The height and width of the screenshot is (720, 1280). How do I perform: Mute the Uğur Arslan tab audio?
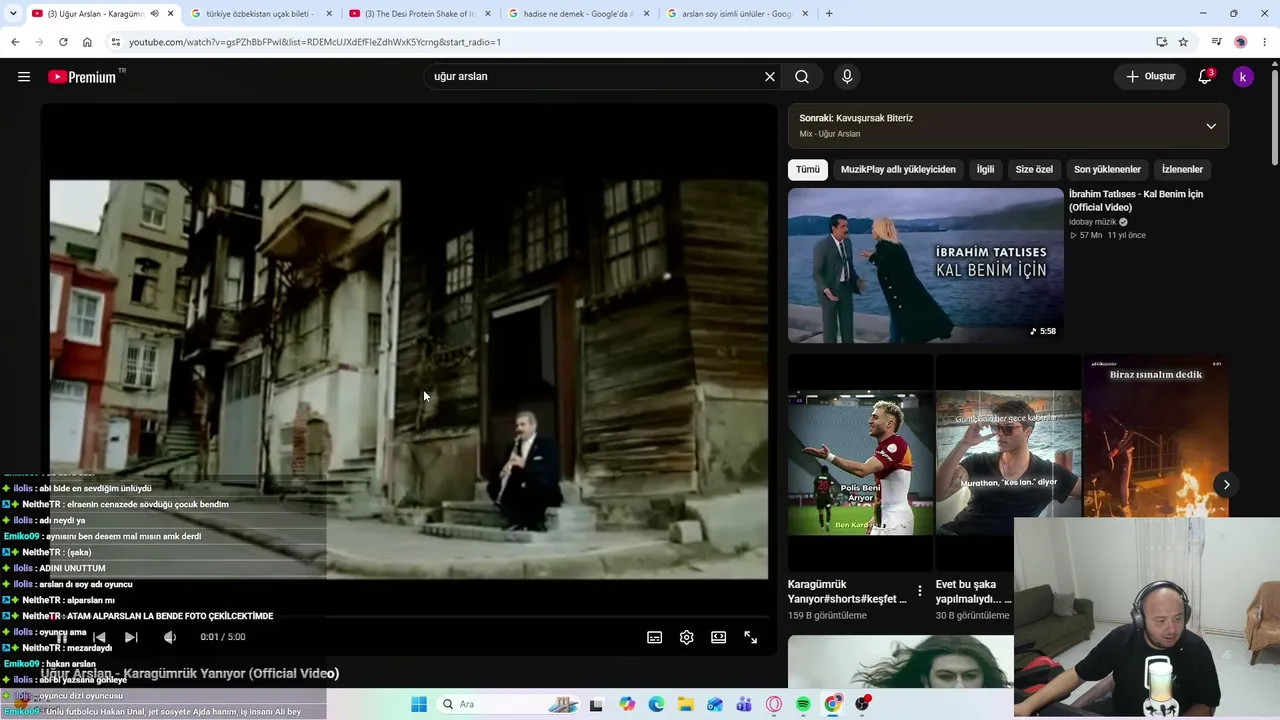click(154, 14)
